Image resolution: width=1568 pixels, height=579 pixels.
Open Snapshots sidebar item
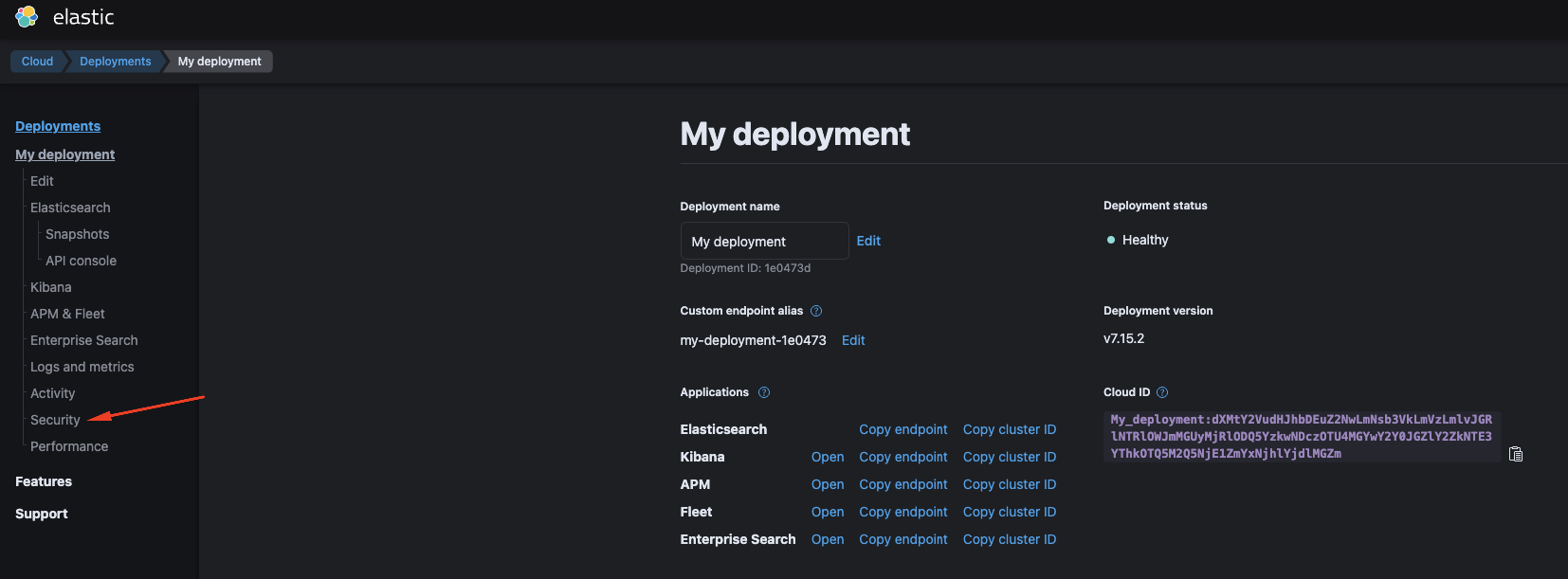pos(77,234)
